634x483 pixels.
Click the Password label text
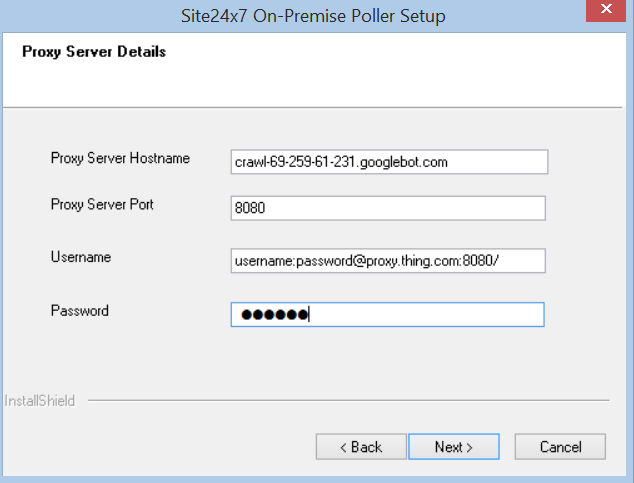80,311
